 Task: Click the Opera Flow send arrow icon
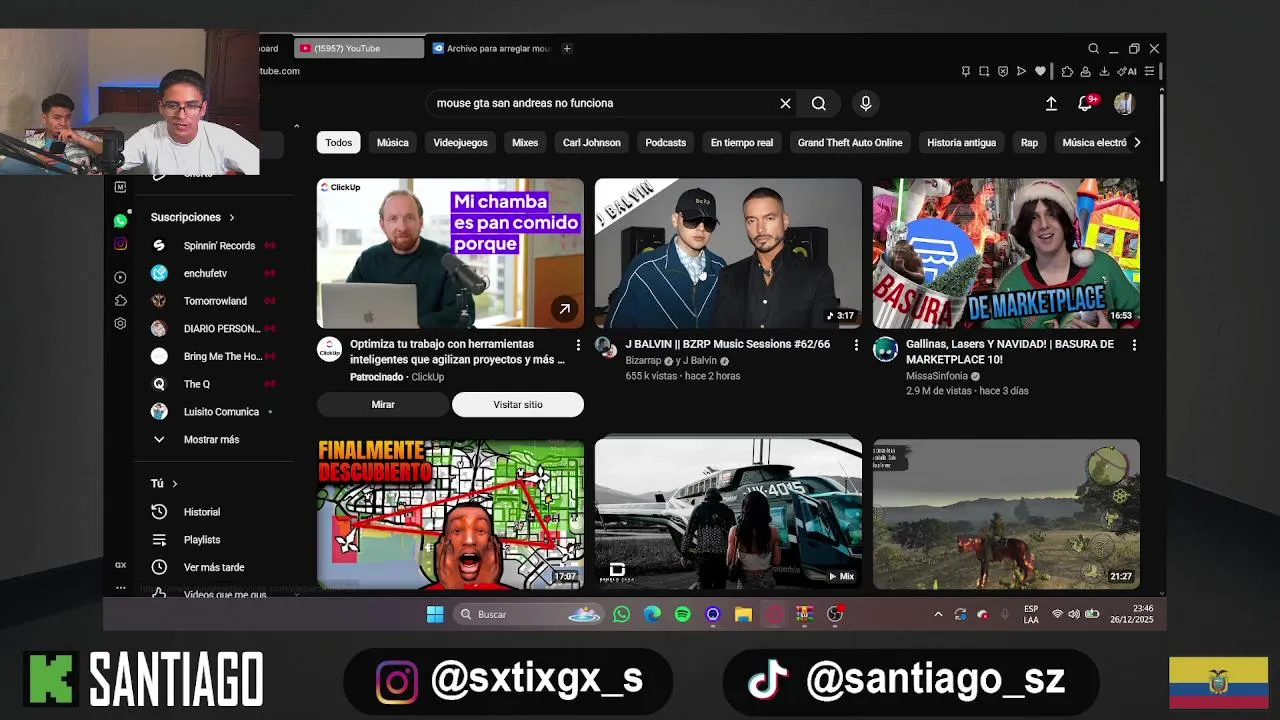(1021, 71)
